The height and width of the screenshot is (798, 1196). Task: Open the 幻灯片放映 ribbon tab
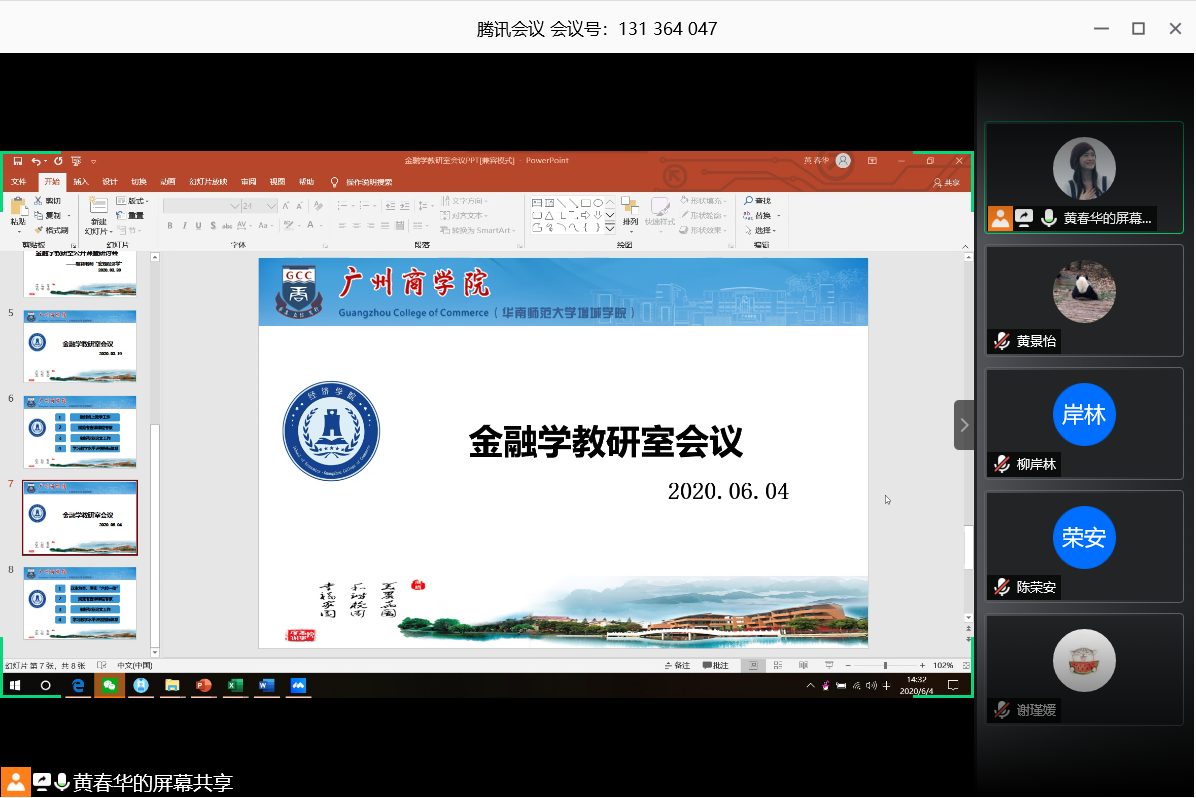tap(207, 182)
